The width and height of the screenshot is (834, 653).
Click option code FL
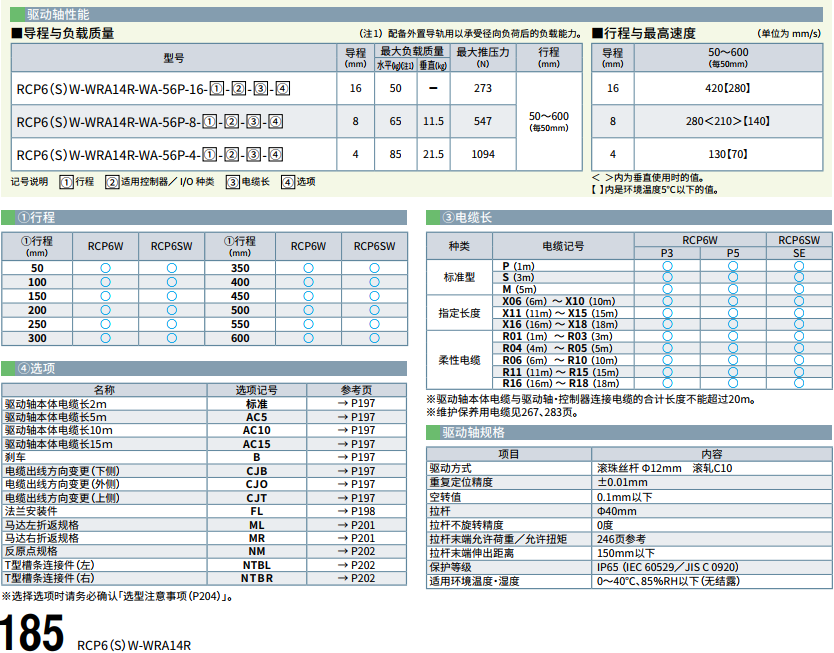click(256, 511)
